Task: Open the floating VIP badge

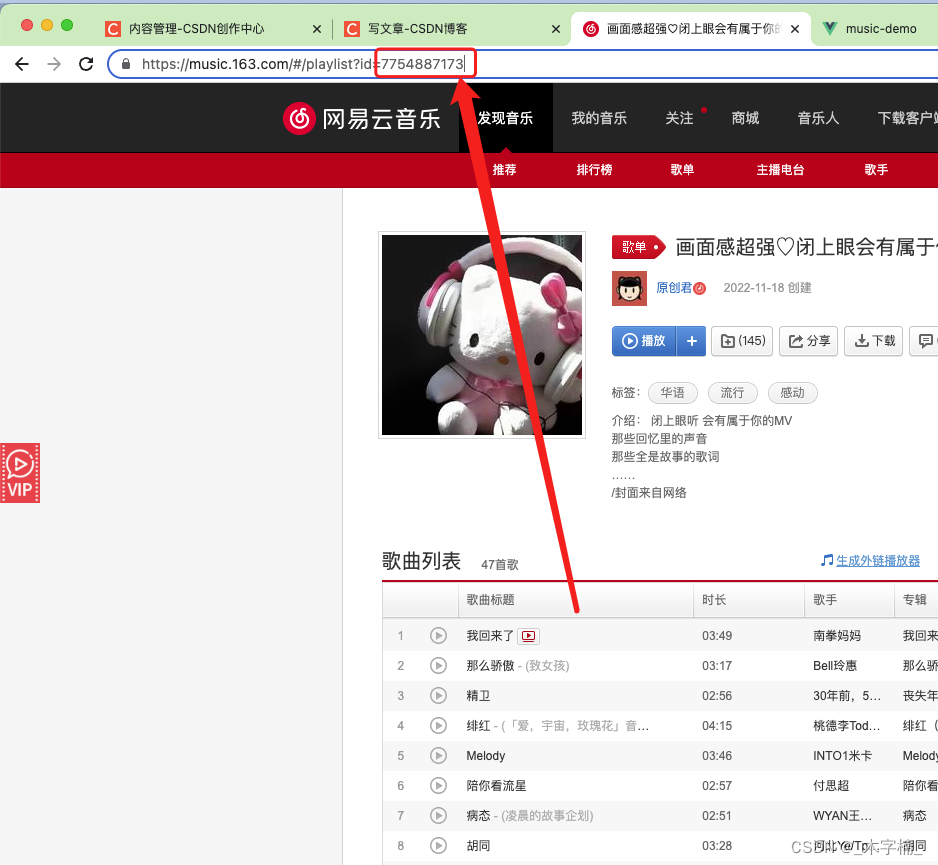Action: point(20,473)
